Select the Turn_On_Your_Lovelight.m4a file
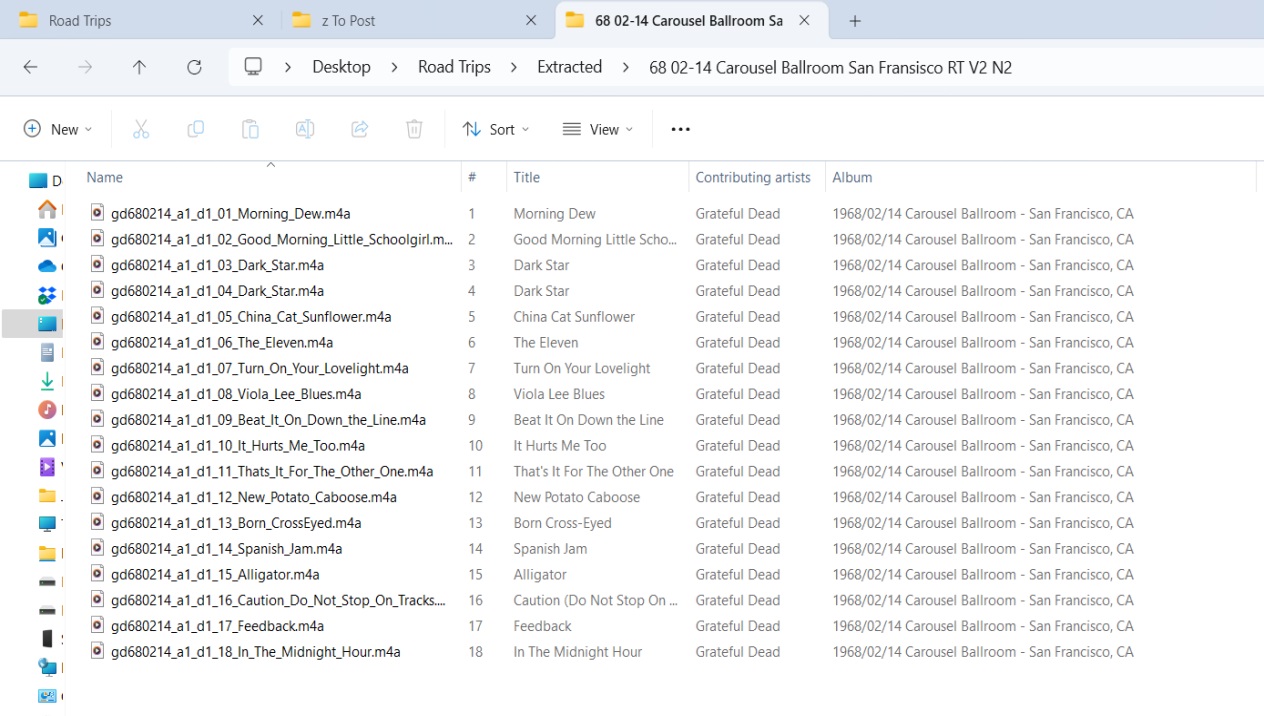This screenshot has height=716, width=1264. tap(260, 368)
